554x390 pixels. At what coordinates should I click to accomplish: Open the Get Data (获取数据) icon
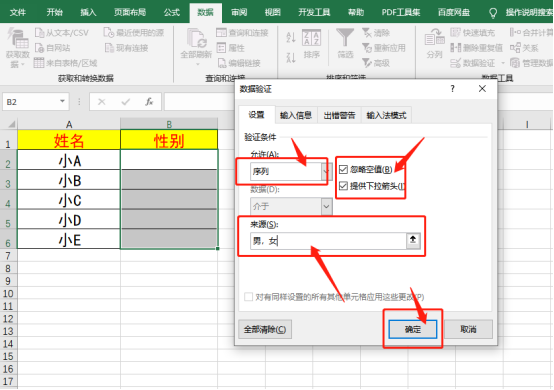click(17, 38)
